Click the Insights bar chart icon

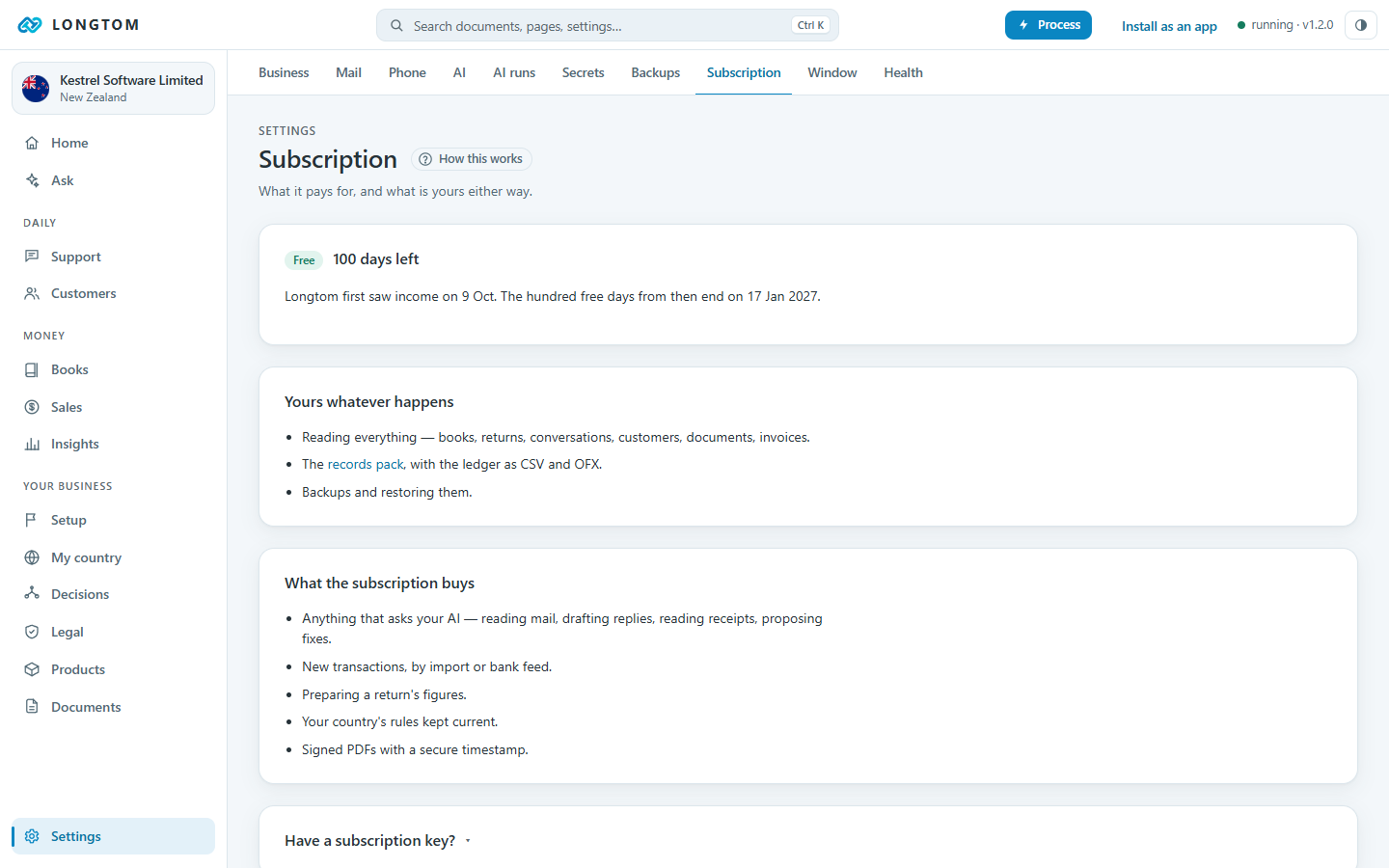(x=32, y=444)
